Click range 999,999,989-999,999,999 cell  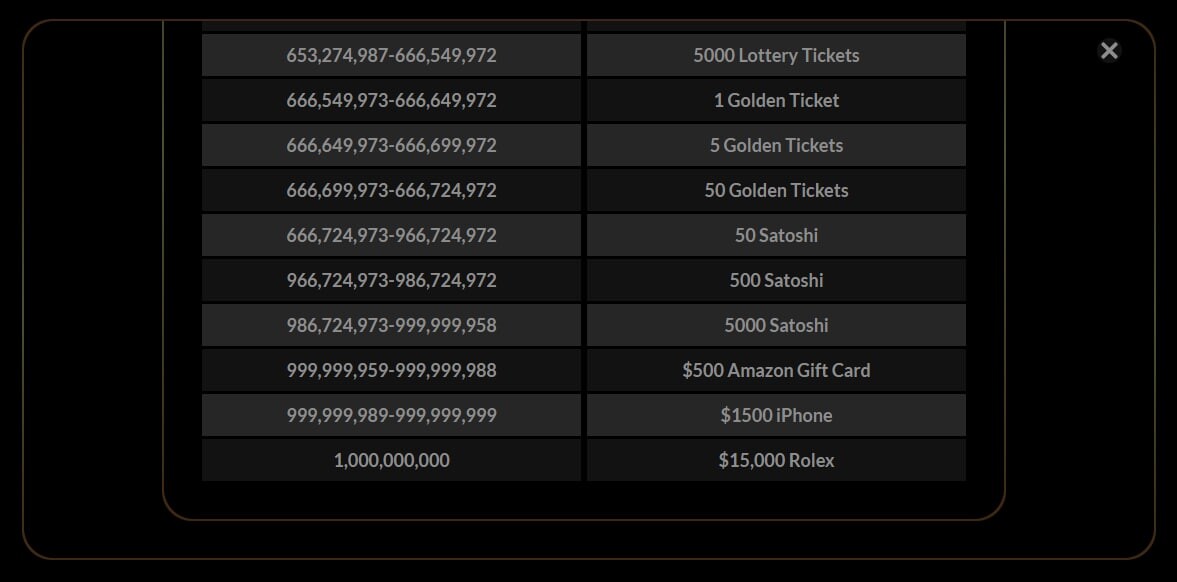coord(391,415)
